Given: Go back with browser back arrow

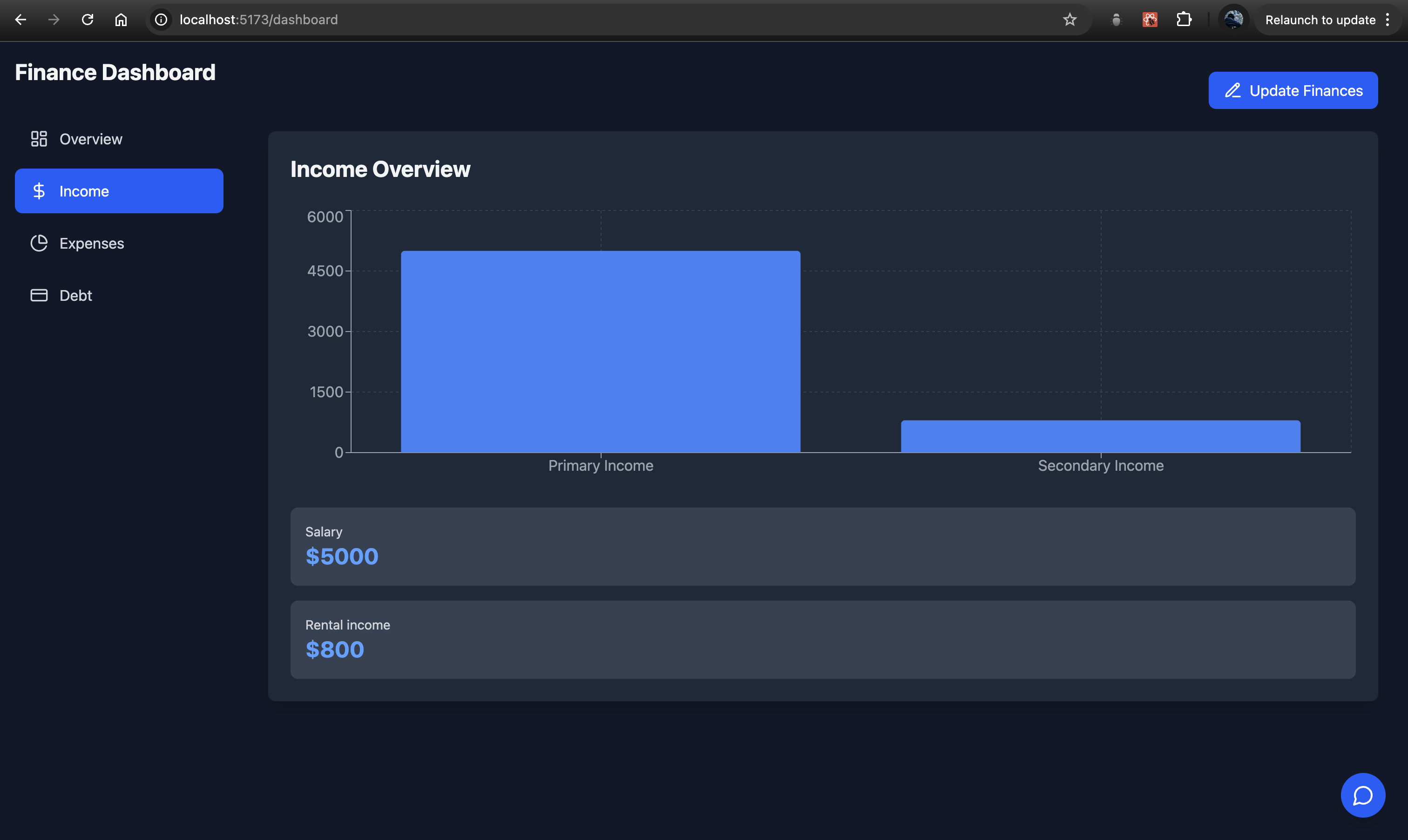Looking at the screenshot, I should click(x=21, y=20).
